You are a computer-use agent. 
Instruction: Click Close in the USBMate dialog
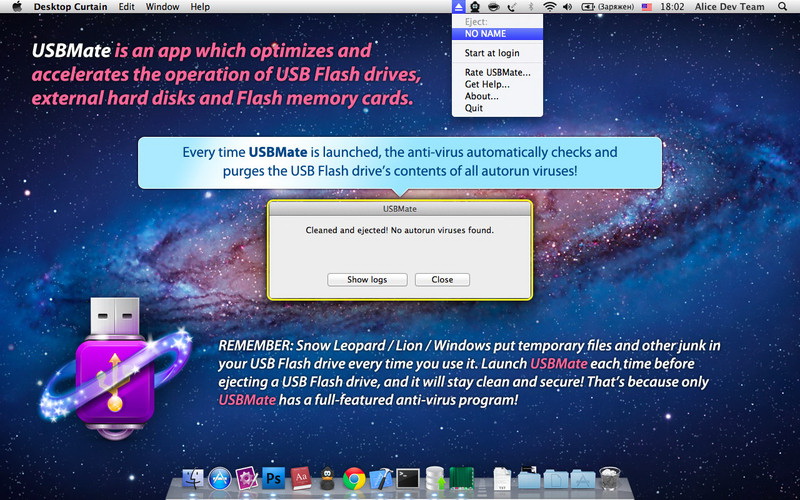(x=442, y=280)
